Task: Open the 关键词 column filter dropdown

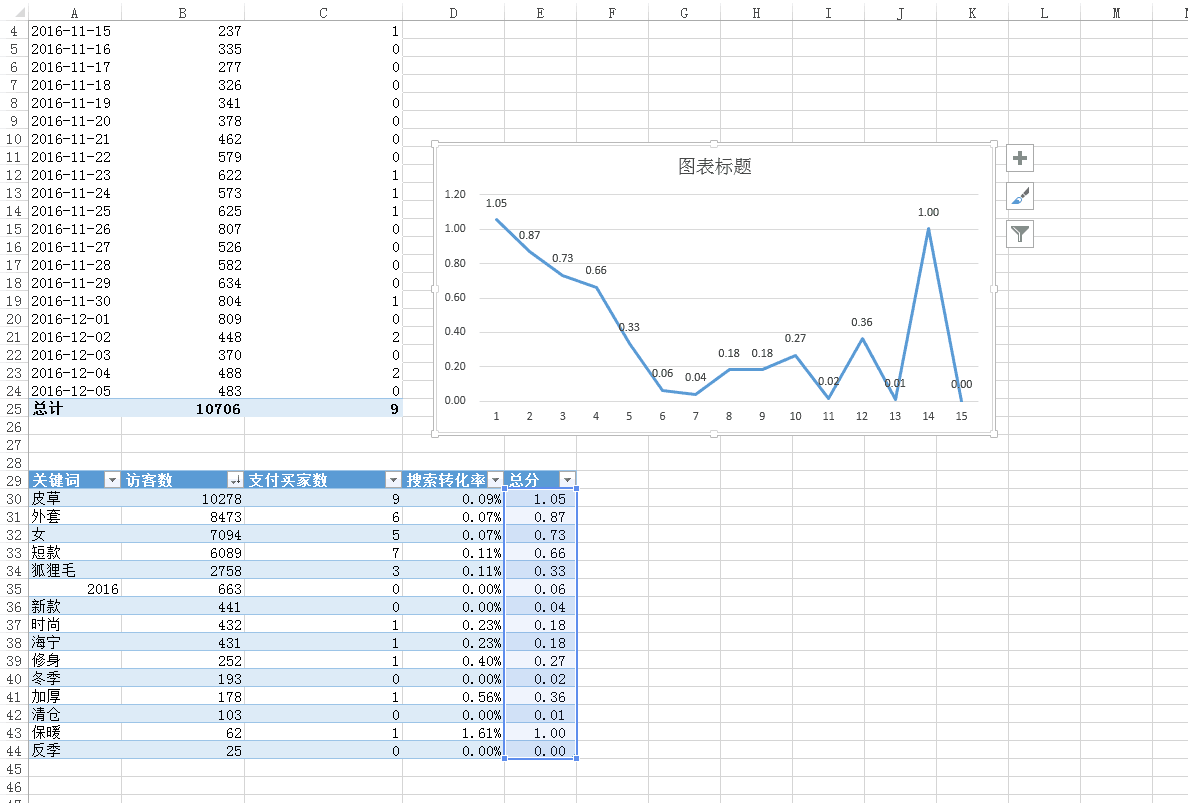Action: click(112, 480)
